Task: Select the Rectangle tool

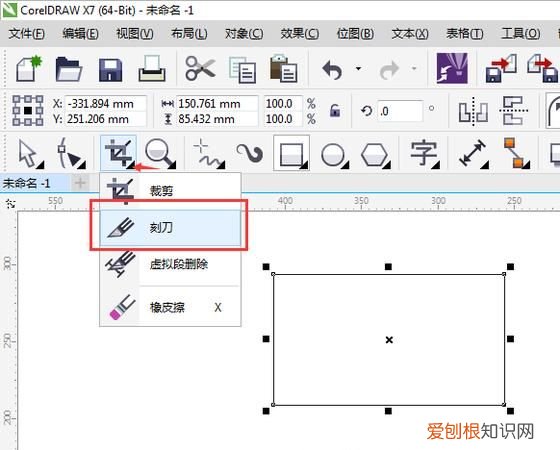Action: click(x=291, y=153)
